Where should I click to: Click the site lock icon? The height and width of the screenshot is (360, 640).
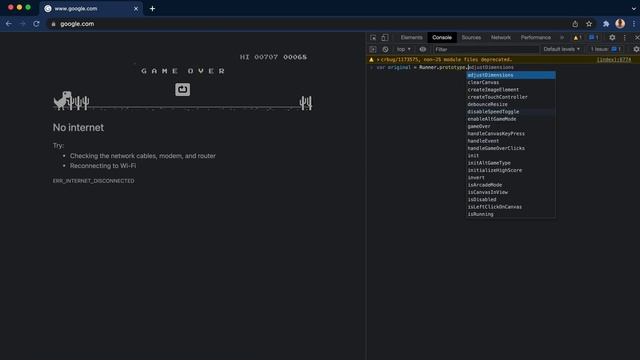click(x=53, y=24)
